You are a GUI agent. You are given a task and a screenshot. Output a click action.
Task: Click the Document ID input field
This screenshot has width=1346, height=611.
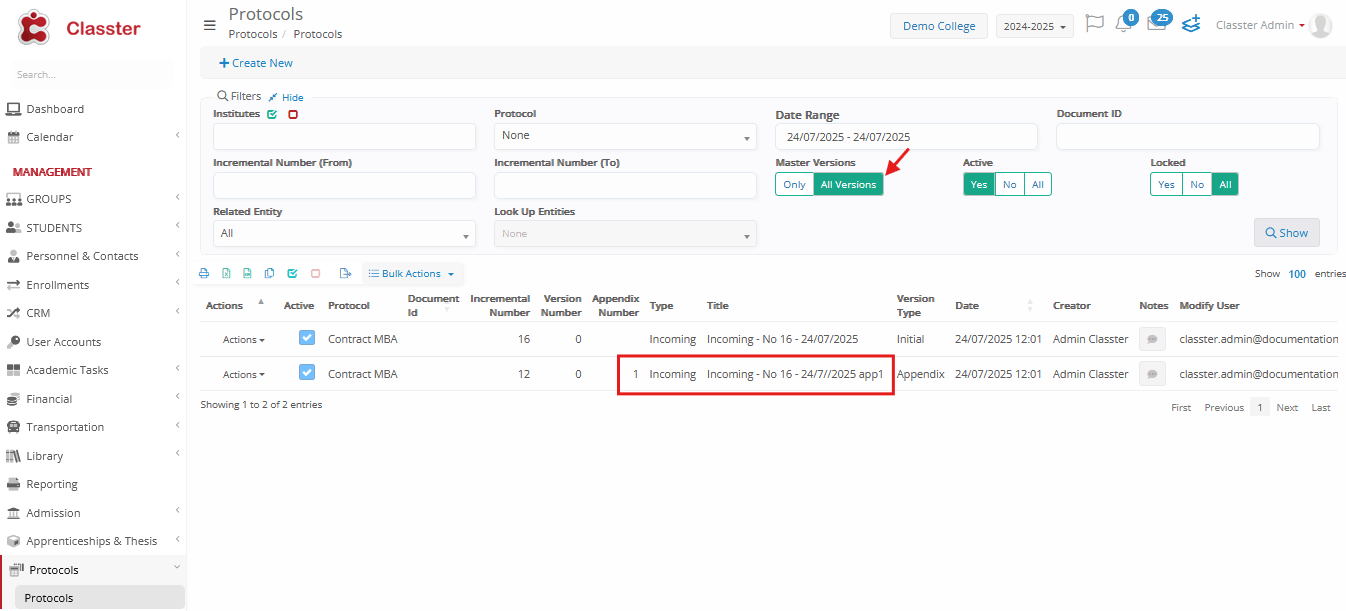pyautogui.click(x=1187, y=137)
